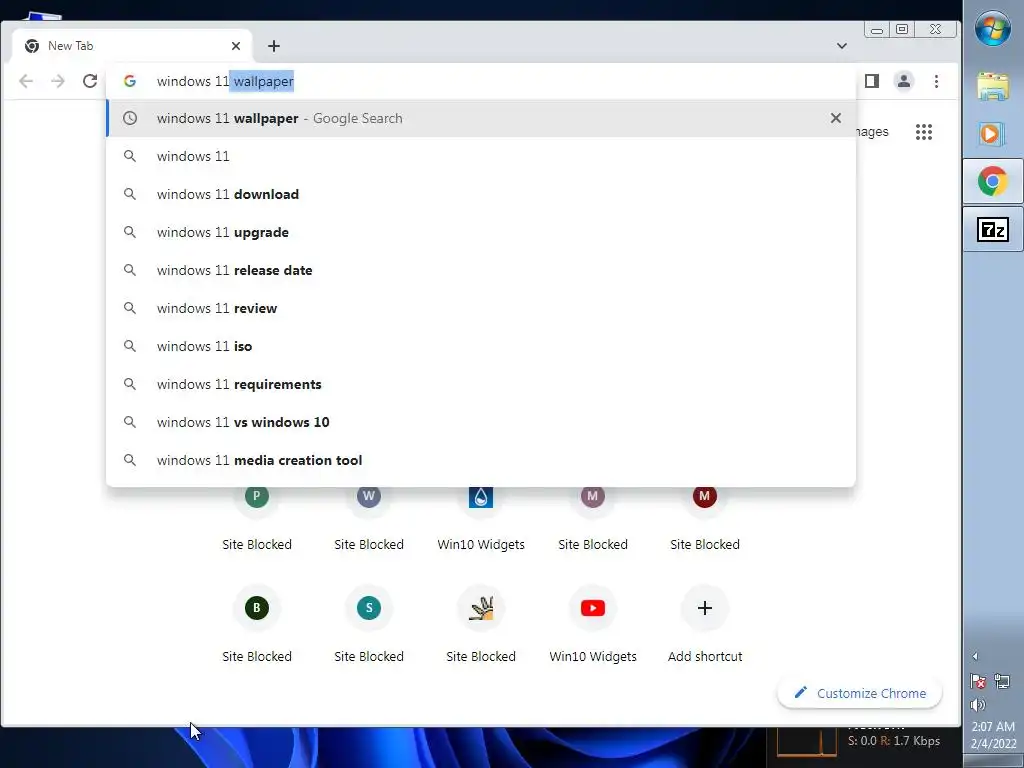Reload the current page
Image resolution: width=1024 pixels, height=768 pixels.
90,81
